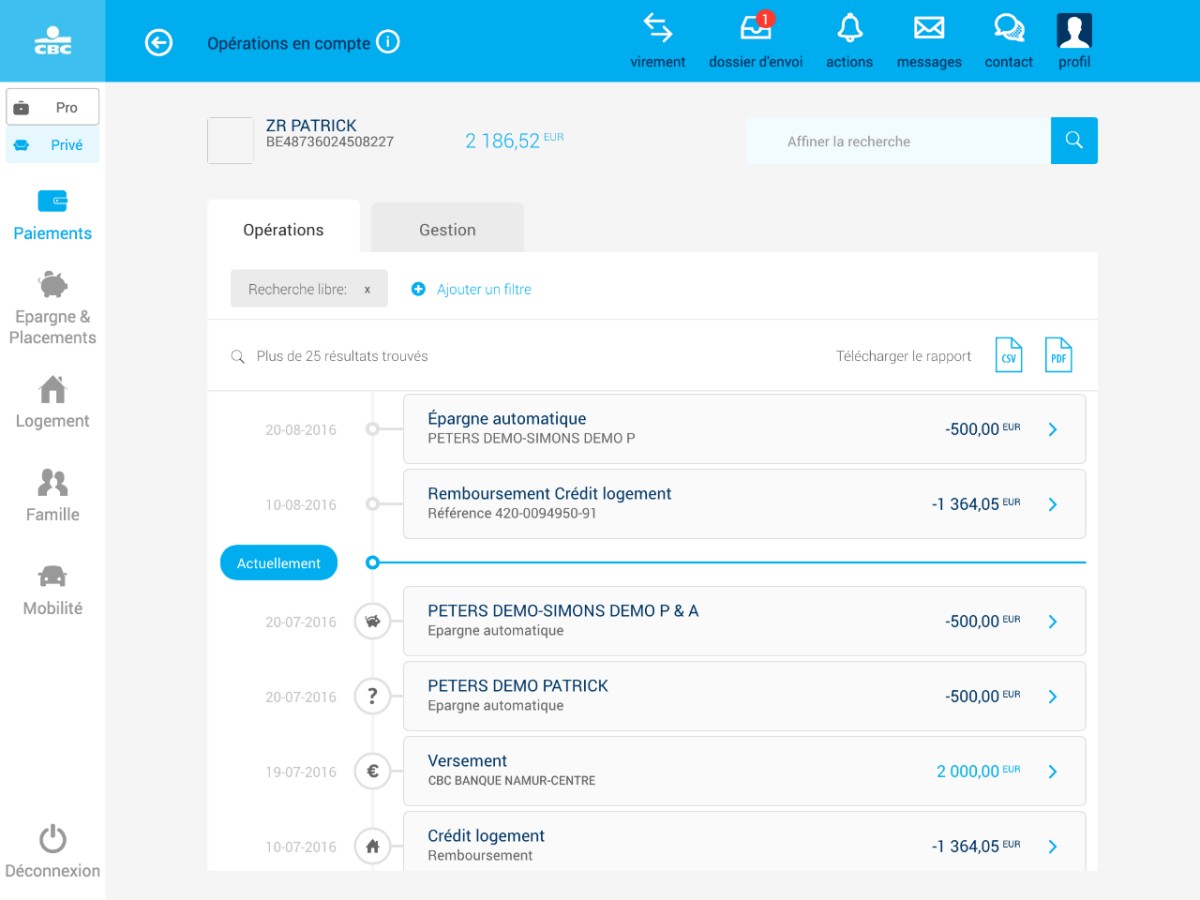Open the actions bell icon
1200x900 pixels.
point(849,40)
